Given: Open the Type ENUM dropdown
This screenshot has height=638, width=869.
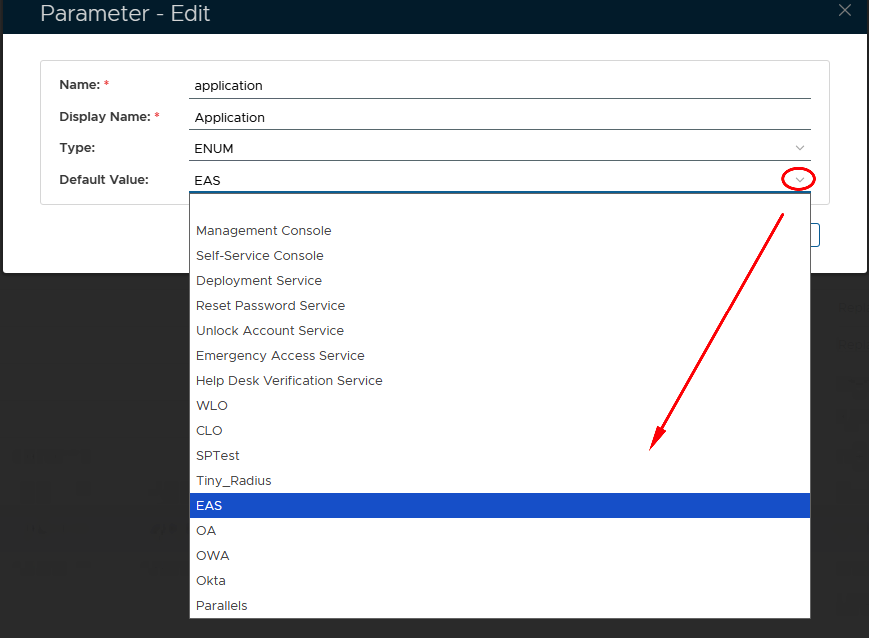Looking at the screenshot, I should 799,148.
